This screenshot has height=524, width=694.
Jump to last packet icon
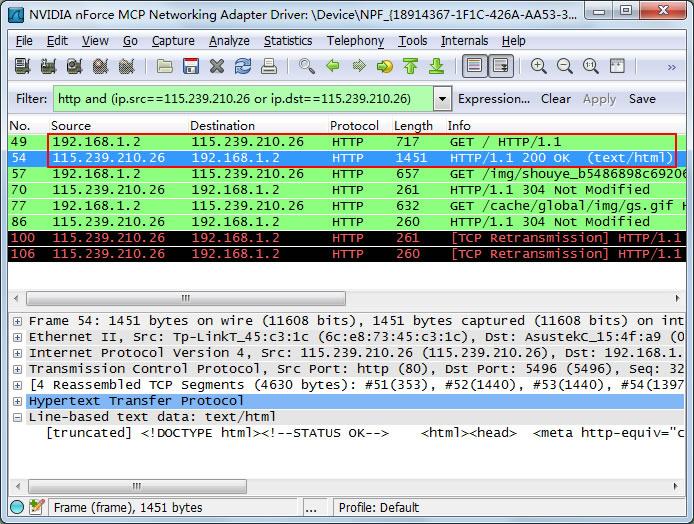pos(437,66)
